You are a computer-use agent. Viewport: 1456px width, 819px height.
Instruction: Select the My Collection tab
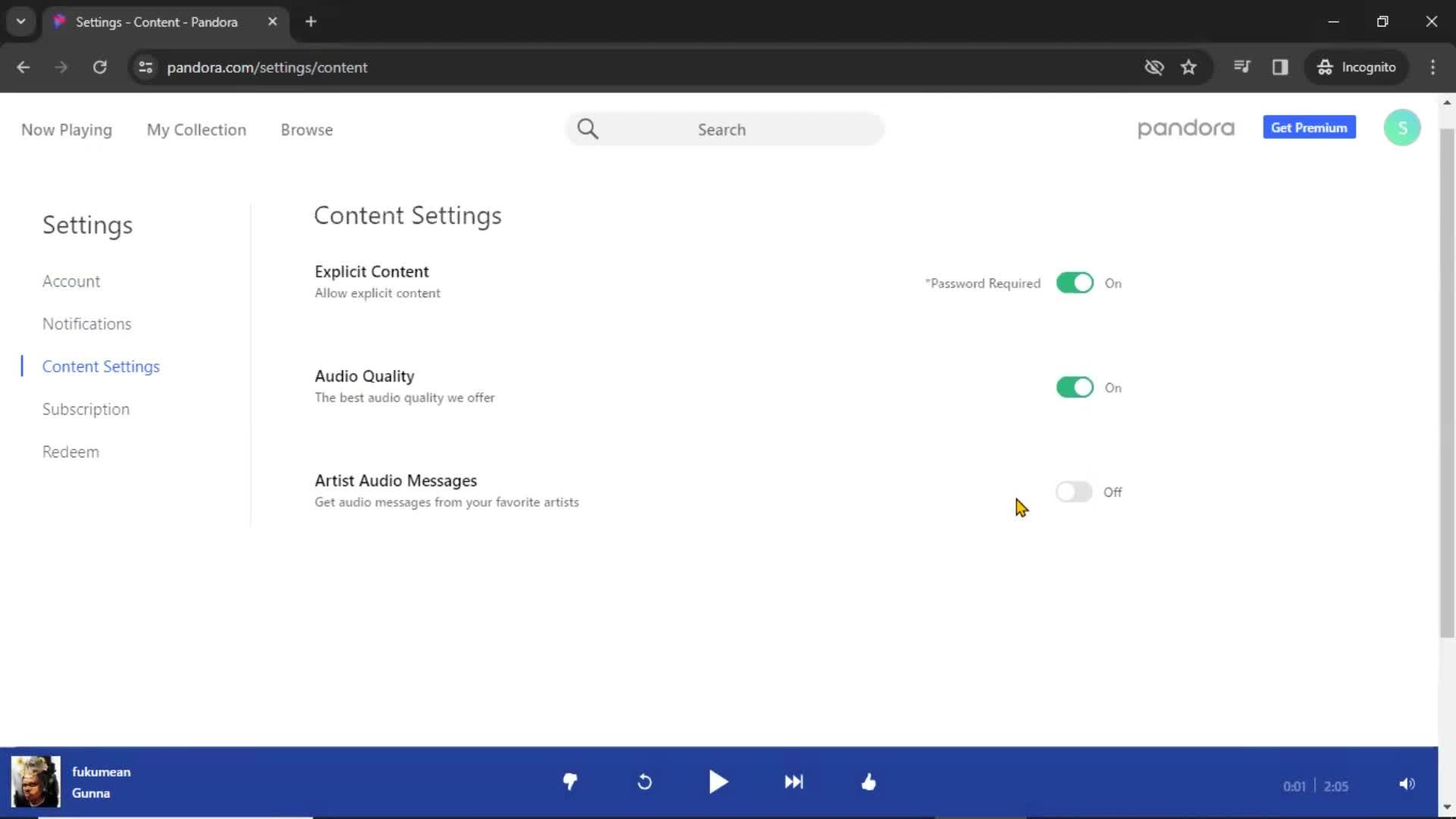(196, 129)
